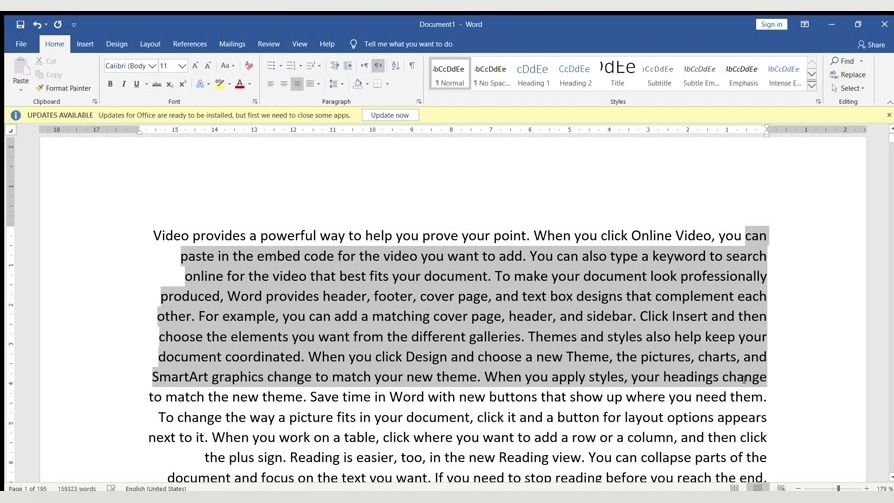Click in the Tell me what you want to do field

click(x=408, y=44)
